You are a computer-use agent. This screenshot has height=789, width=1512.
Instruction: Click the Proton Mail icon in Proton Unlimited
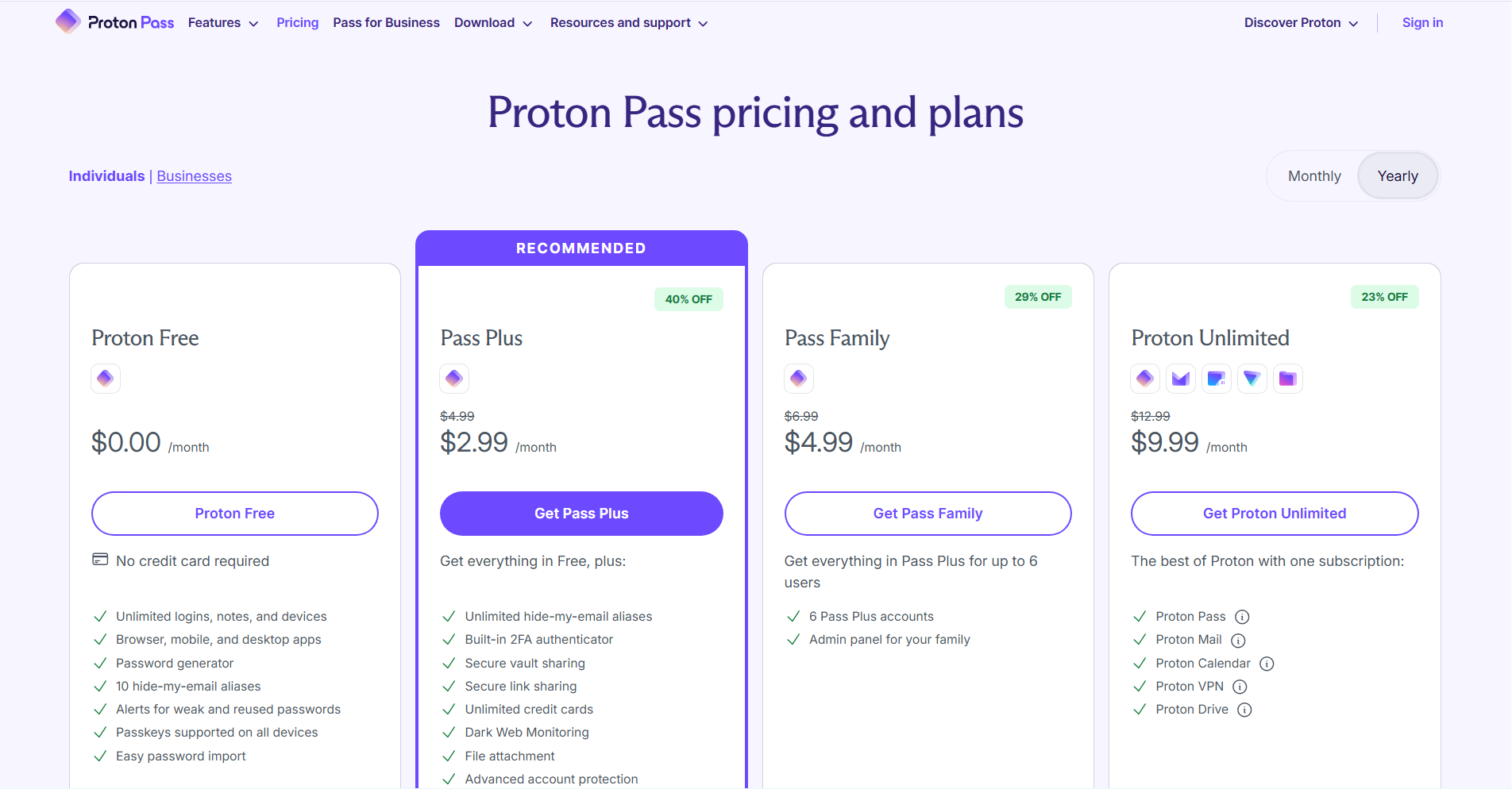(1180, 379)
